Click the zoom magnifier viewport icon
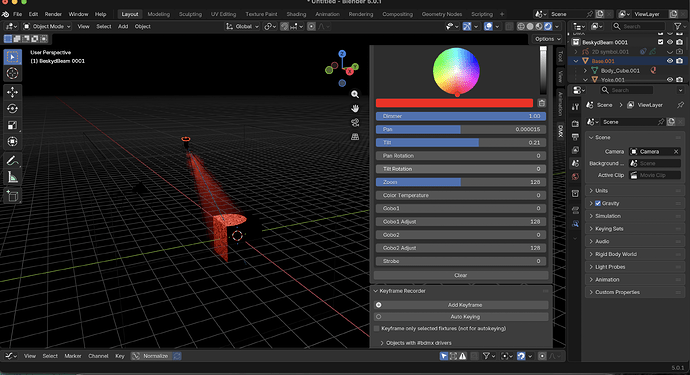The height and width of the screenshot is (375, 690). [x=355, y=94]
